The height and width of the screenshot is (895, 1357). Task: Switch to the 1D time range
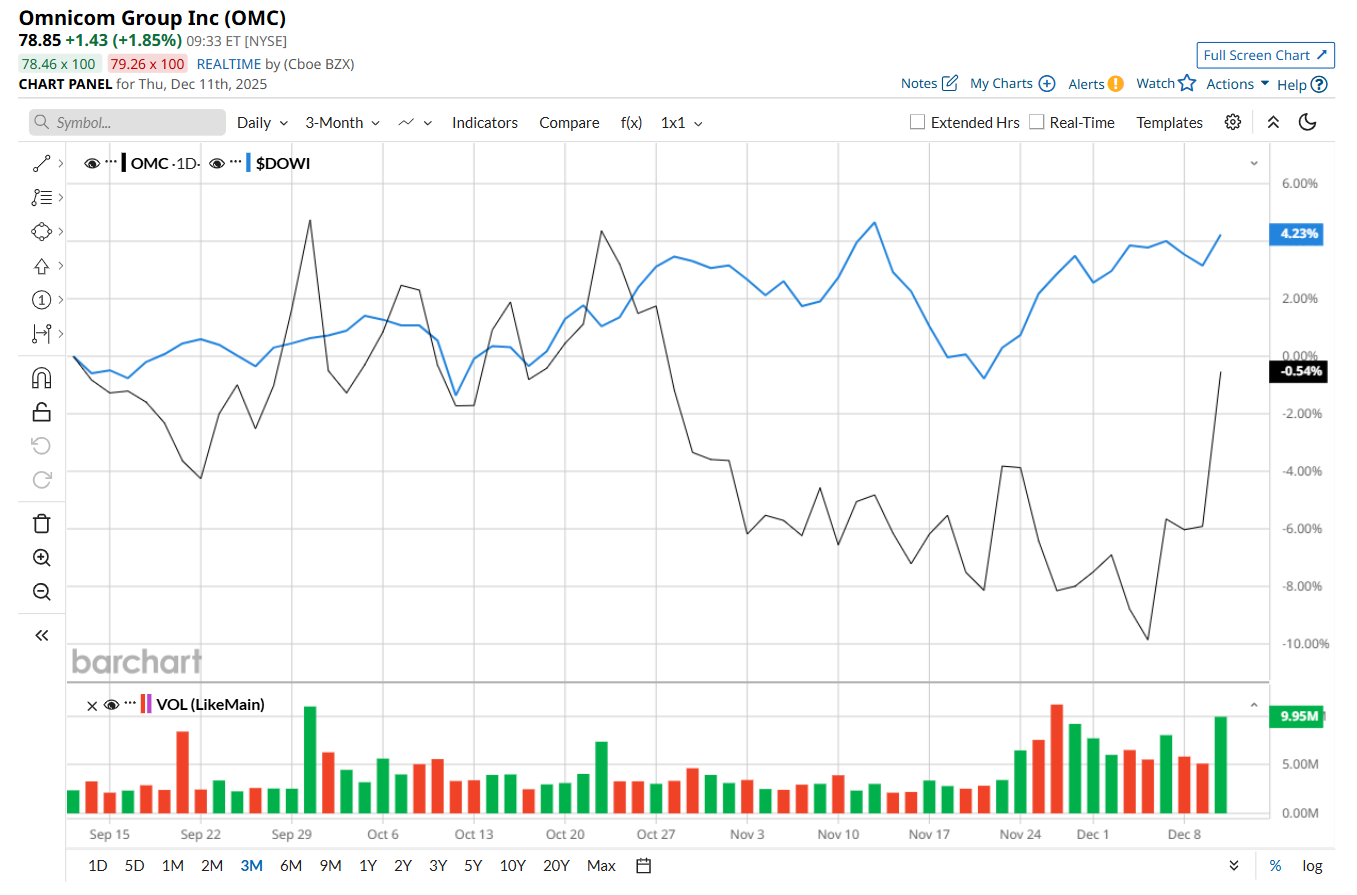(x=98, y=865)
